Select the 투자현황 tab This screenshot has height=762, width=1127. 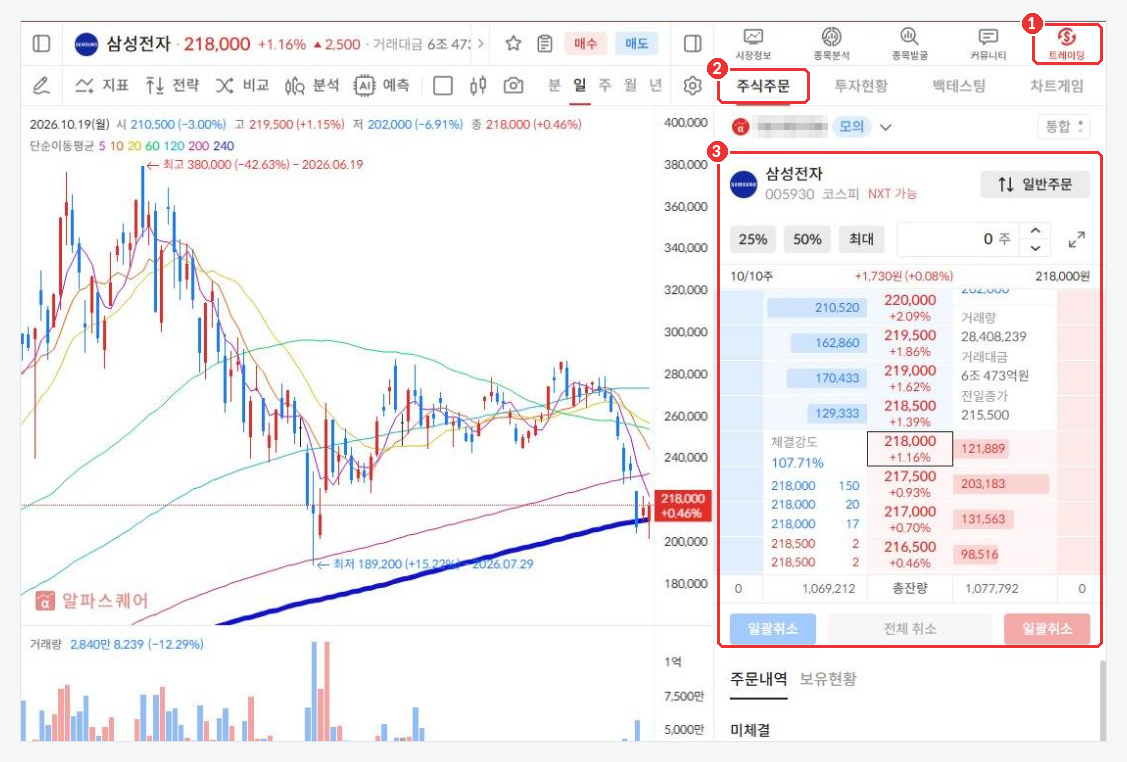point(861,86)
